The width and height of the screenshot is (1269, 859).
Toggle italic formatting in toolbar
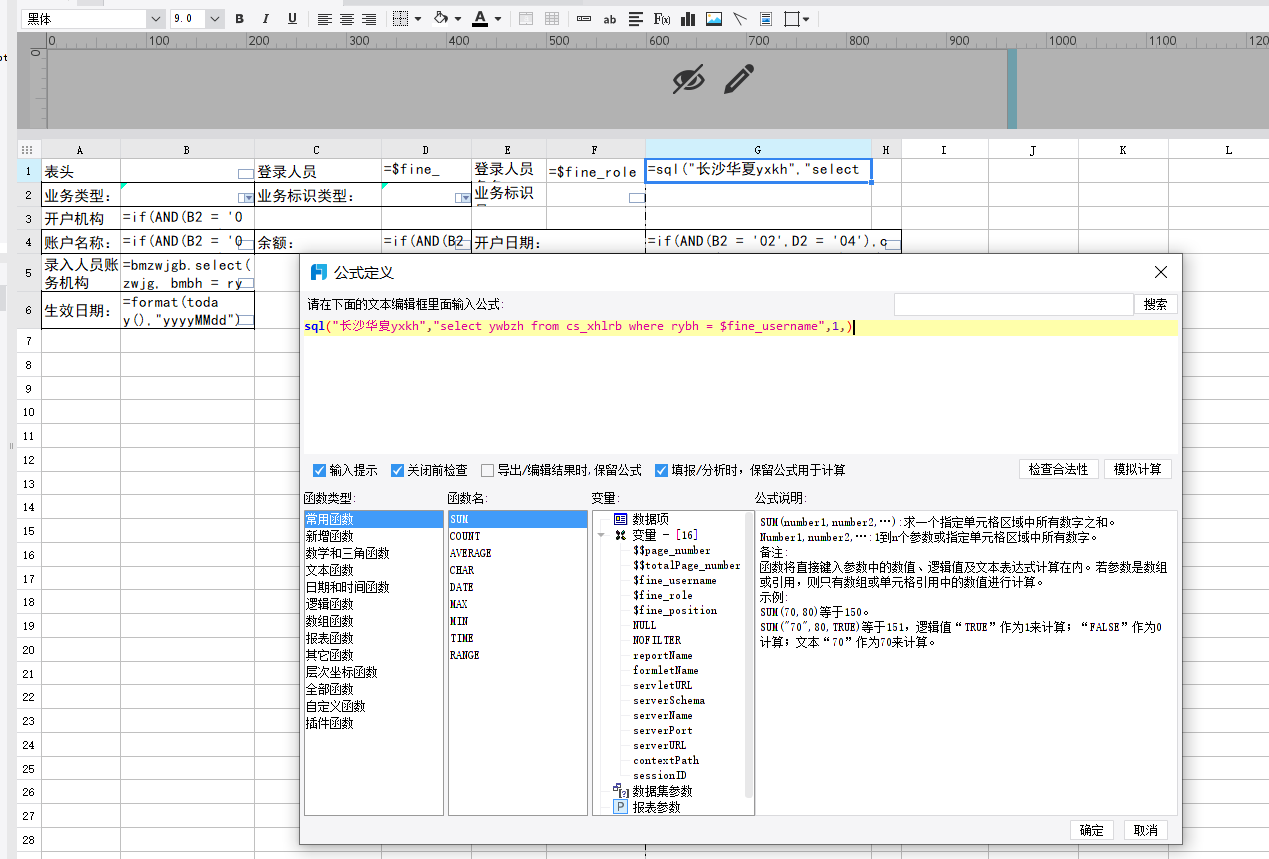(x=265, y=19)
